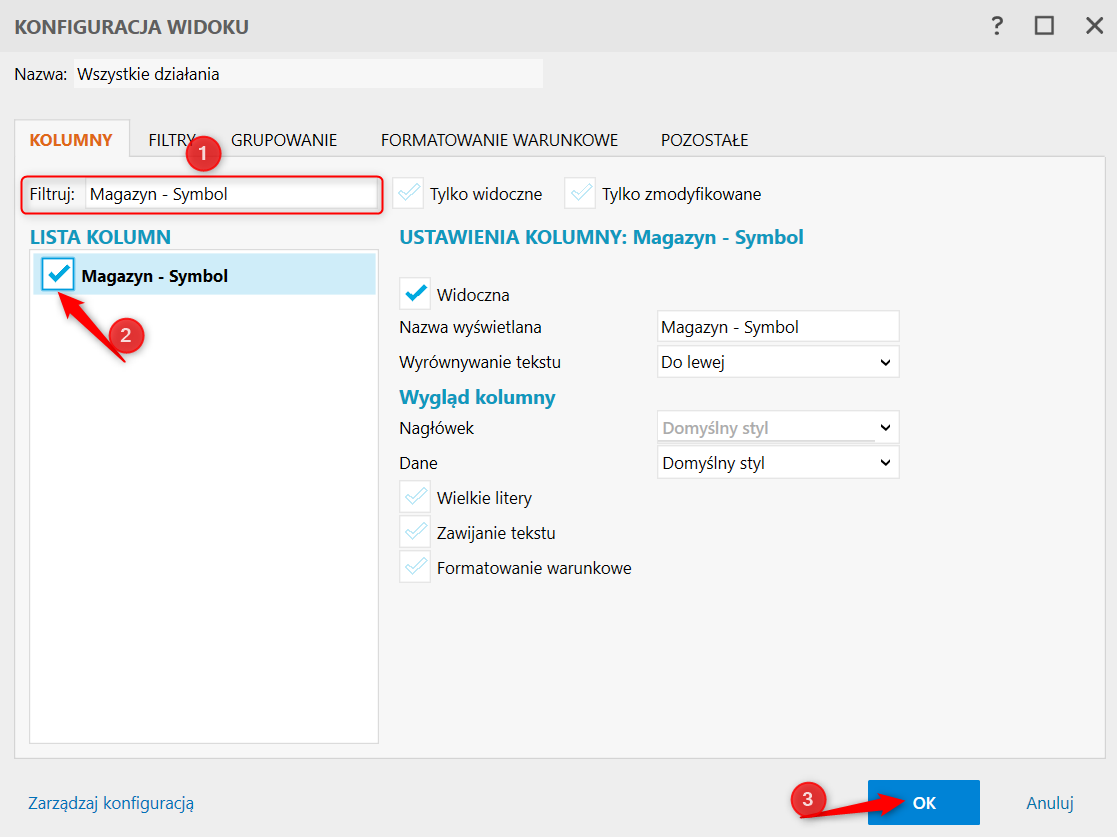Enable the Zawijanie tekstu checkbox

click(415, 532)
